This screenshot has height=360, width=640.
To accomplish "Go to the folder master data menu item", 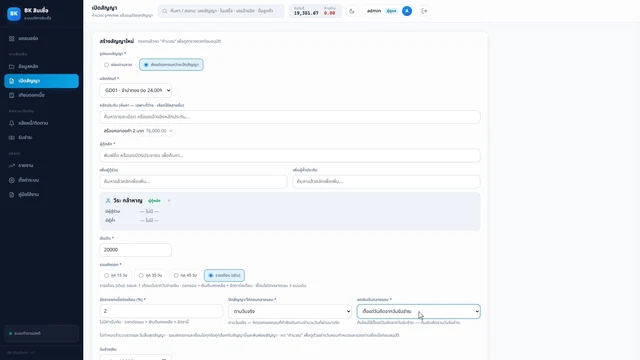I will [x=41, y=66].
